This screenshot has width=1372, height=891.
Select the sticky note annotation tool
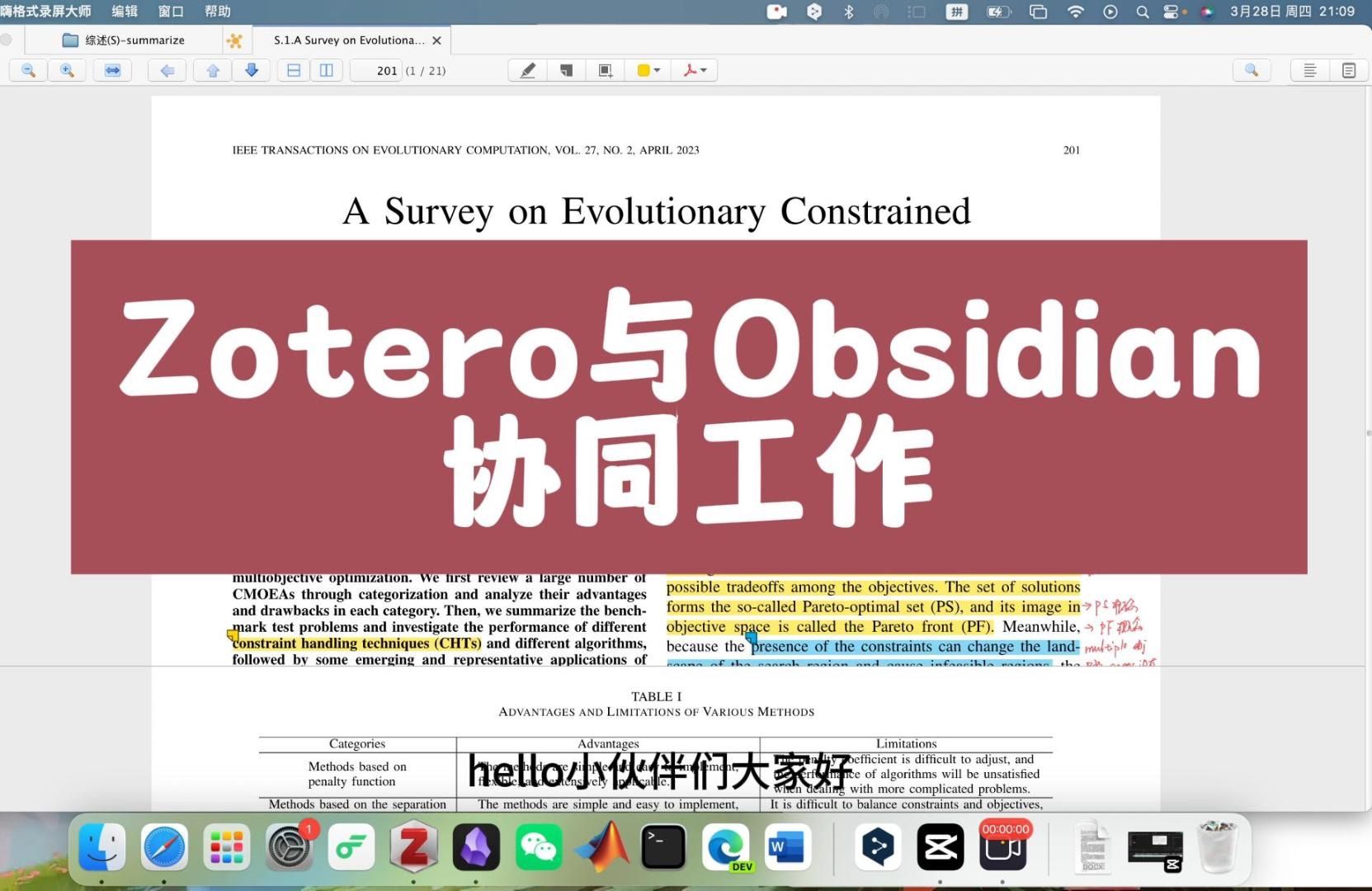566,70
